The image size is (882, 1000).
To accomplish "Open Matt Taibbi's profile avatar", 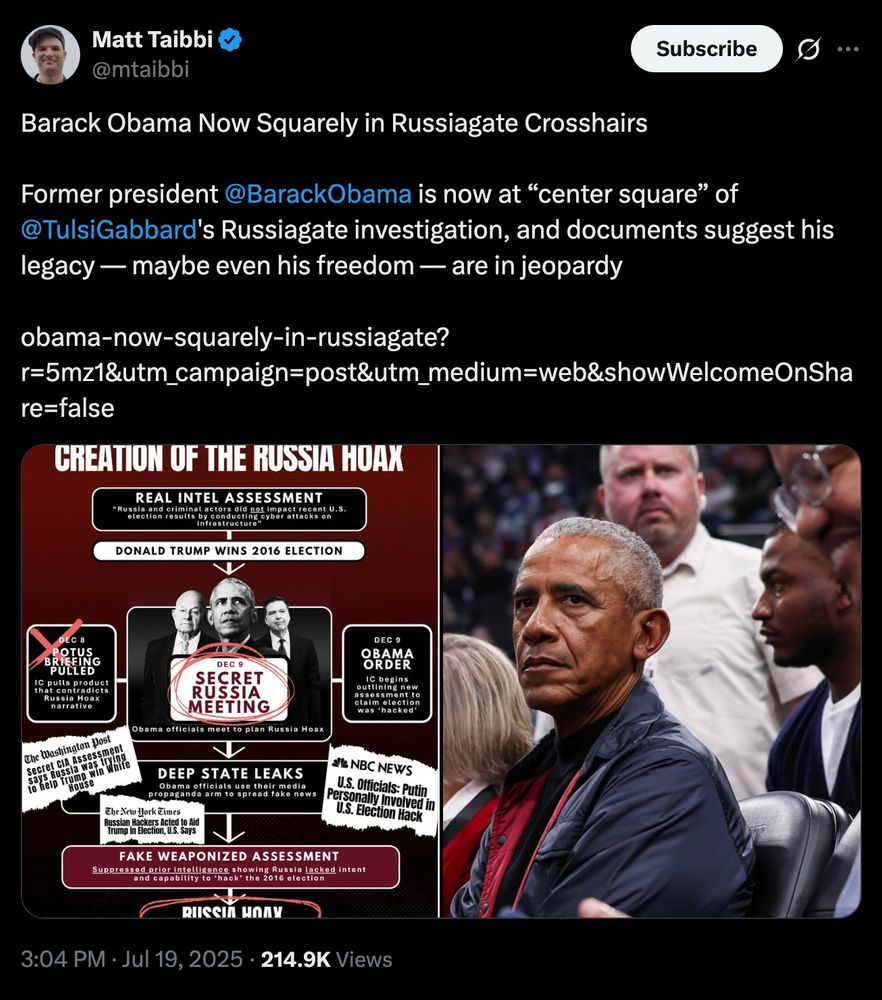I will tap(50, 54).
